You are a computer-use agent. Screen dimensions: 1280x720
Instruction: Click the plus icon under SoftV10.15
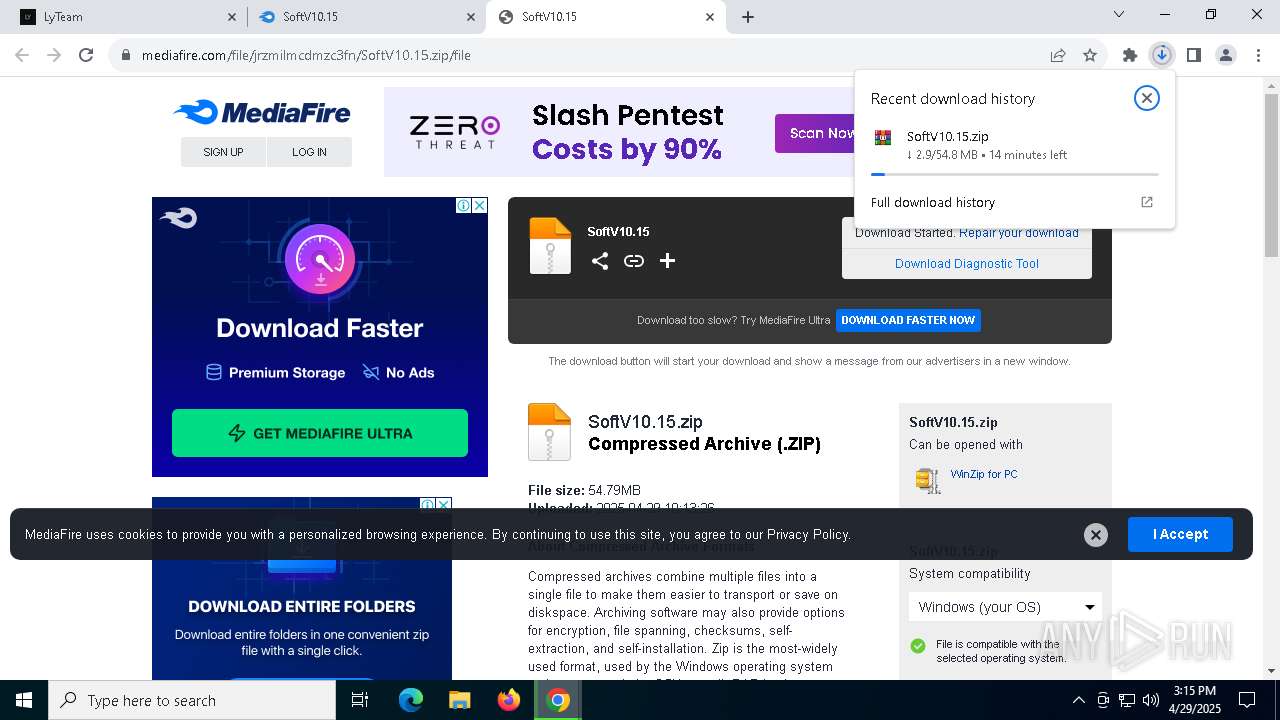(668, 261)
